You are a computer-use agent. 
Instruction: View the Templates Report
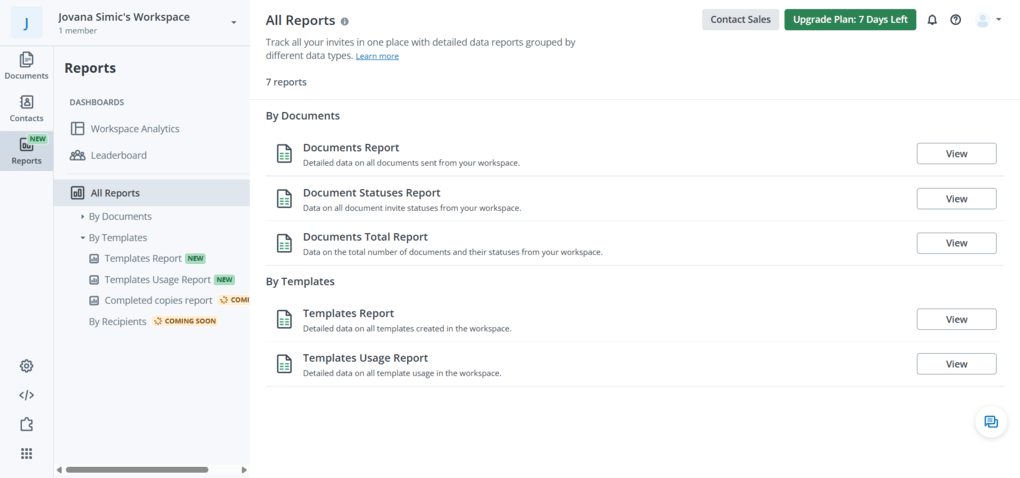956,319
